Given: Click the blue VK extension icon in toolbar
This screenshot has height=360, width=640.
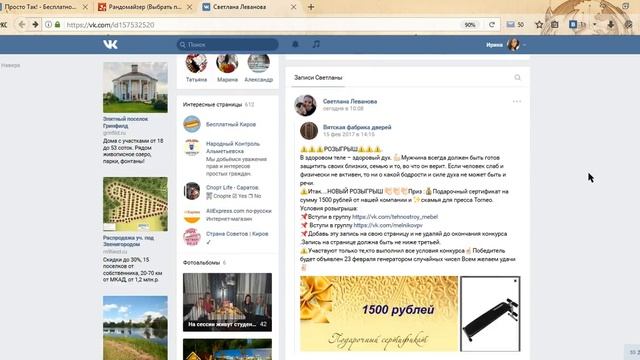Looking at the screenshot, I should (573, 24).
